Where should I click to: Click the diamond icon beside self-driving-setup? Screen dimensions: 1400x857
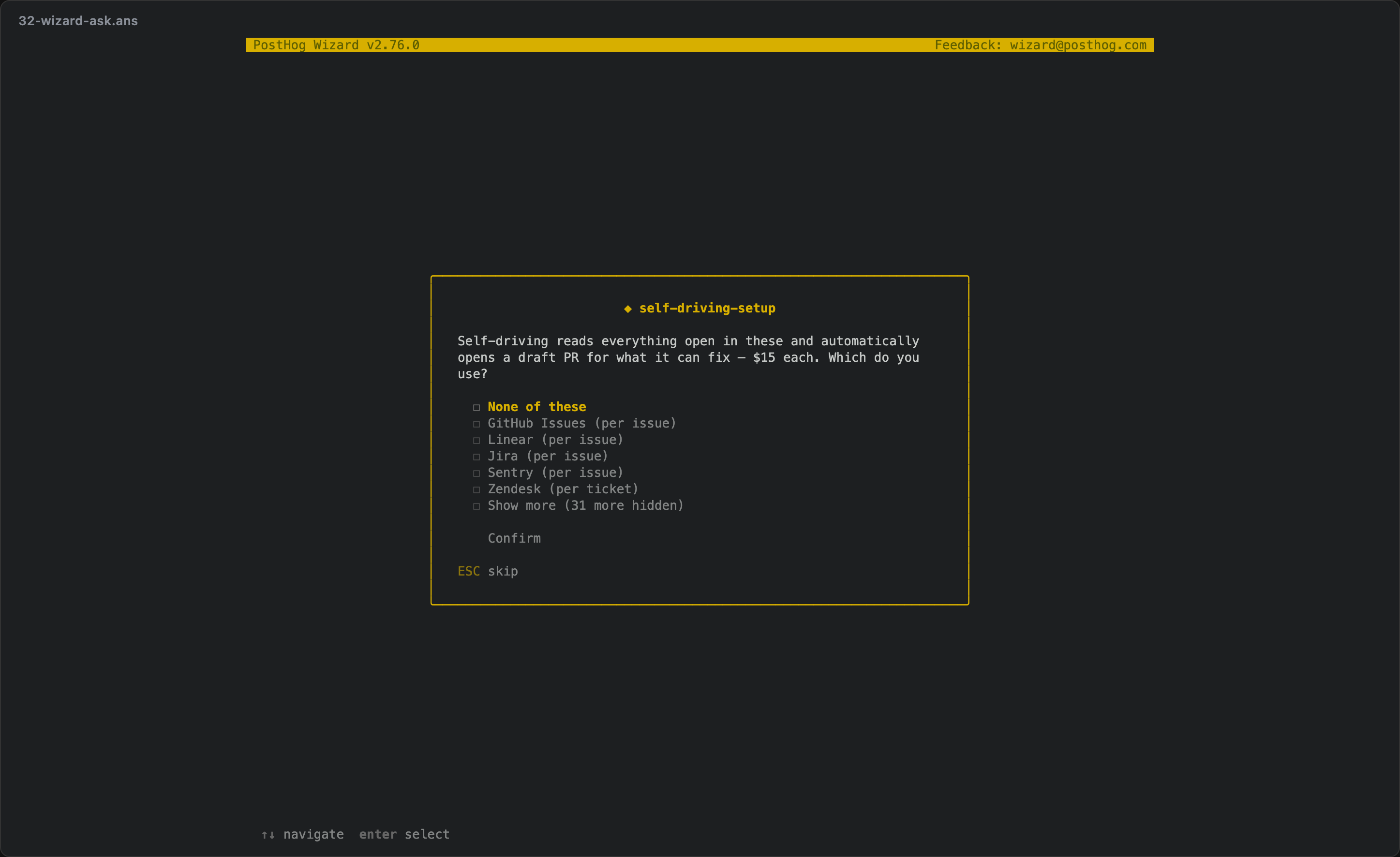pos(628,309)
